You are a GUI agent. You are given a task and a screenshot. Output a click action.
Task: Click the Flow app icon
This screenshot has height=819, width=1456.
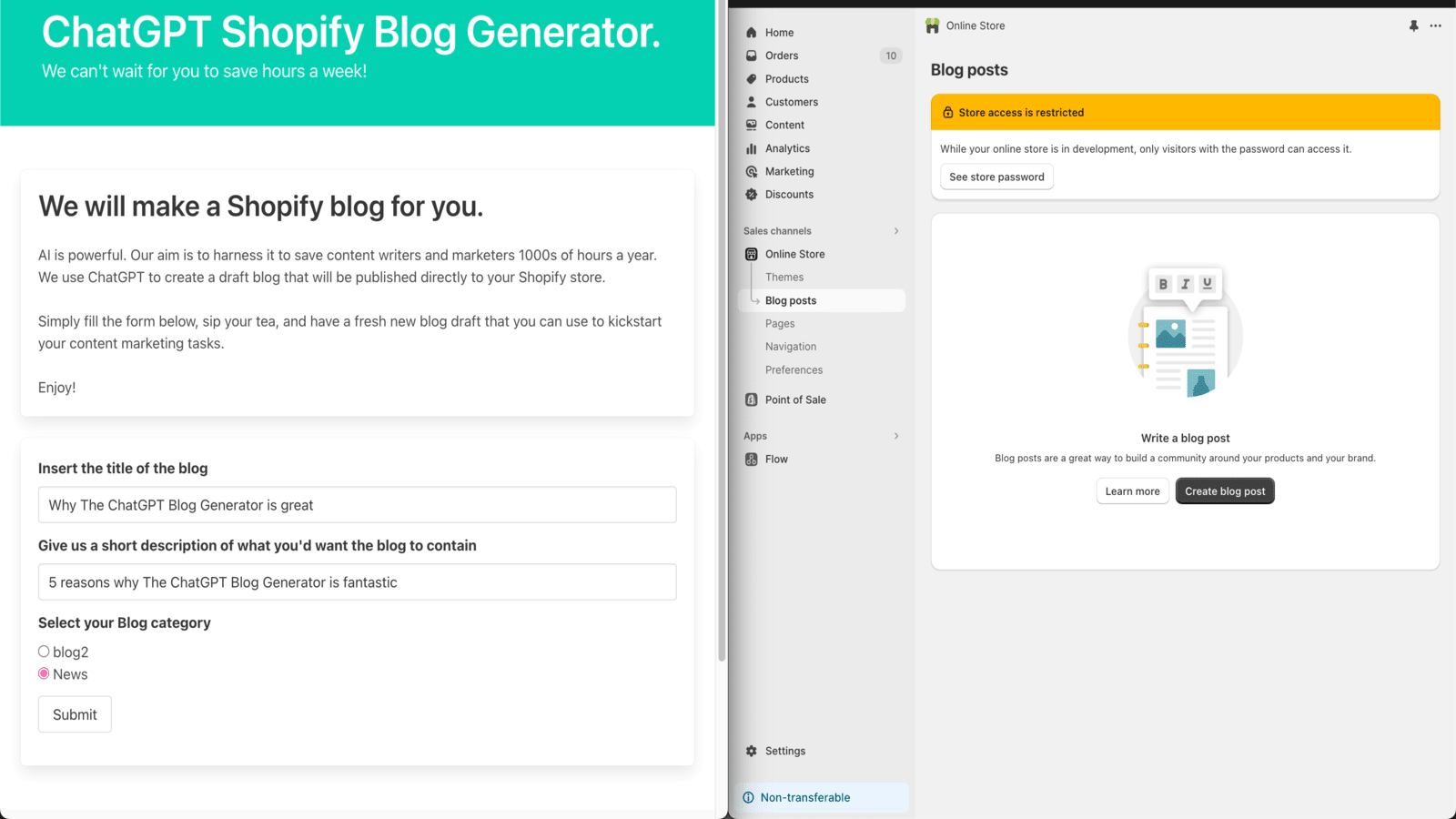(x=752, y=460)
